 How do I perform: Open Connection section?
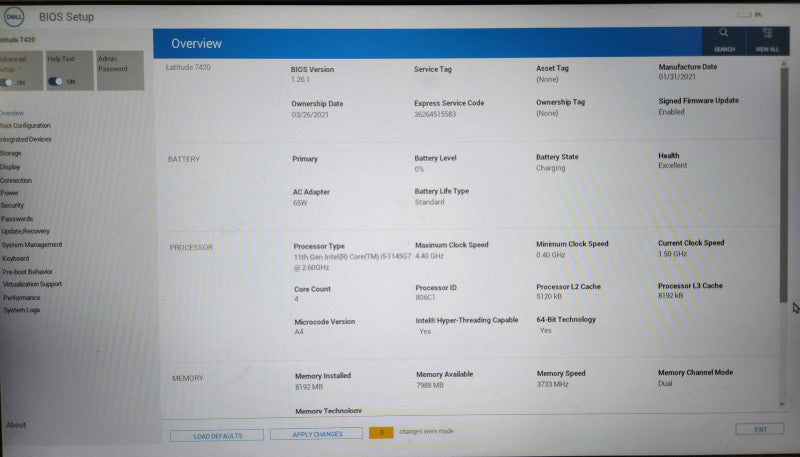click(16, 180)
